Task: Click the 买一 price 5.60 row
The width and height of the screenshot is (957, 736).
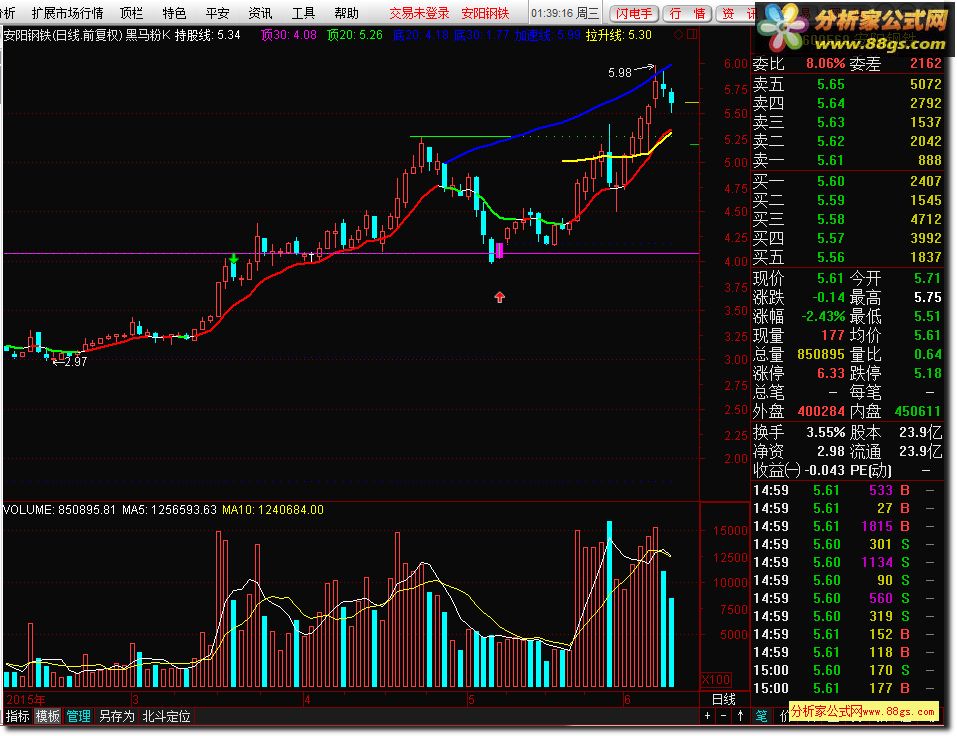Action: tap(847, 181)
